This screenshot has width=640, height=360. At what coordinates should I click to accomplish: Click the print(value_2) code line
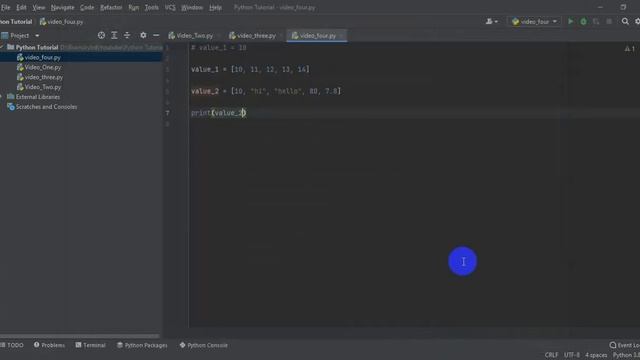(218, 113)
